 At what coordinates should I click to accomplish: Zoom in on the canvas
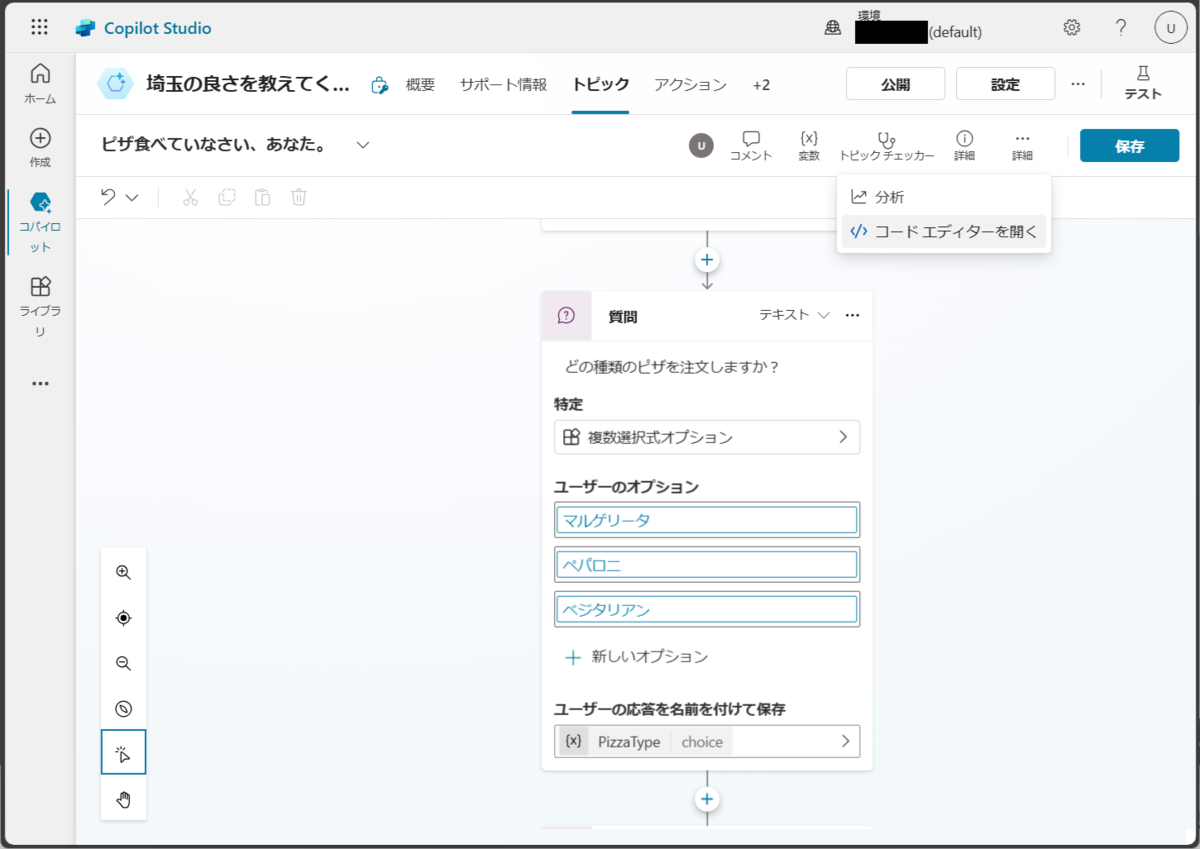click(124, 573)
